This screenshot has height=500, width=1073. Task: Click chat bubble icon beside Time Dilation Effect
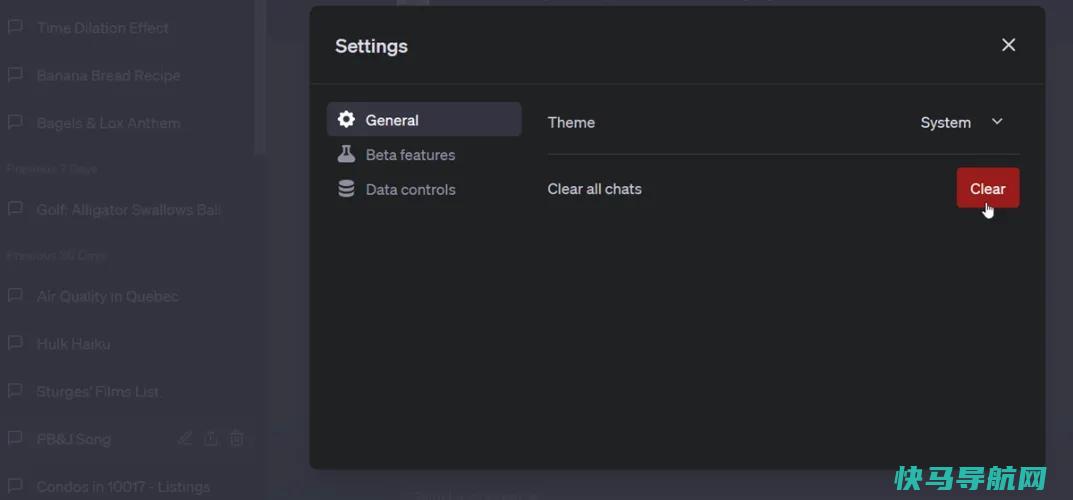[x=14, y=27]
